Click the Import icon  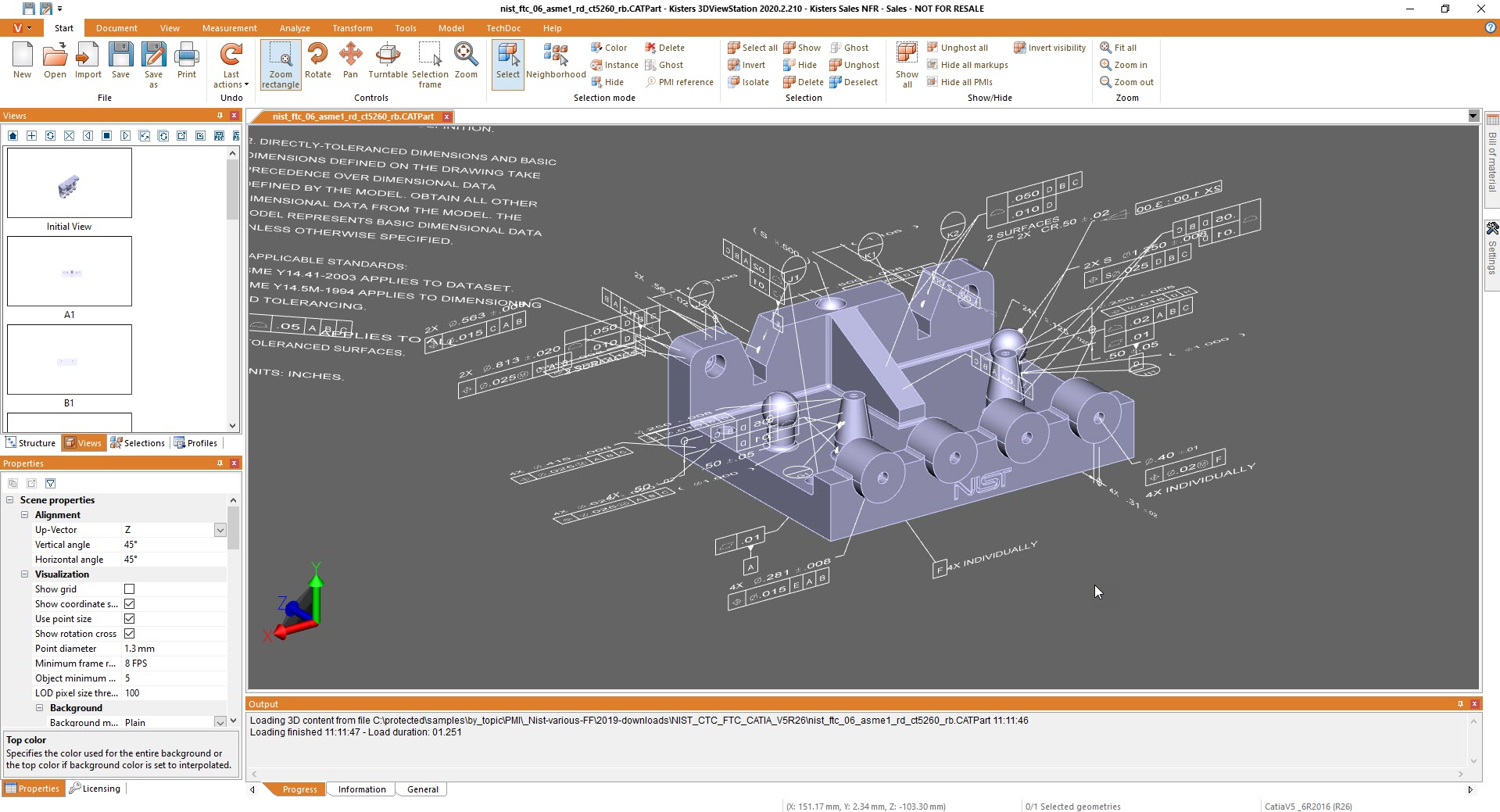pyautogui.click(x=88, y=61)
